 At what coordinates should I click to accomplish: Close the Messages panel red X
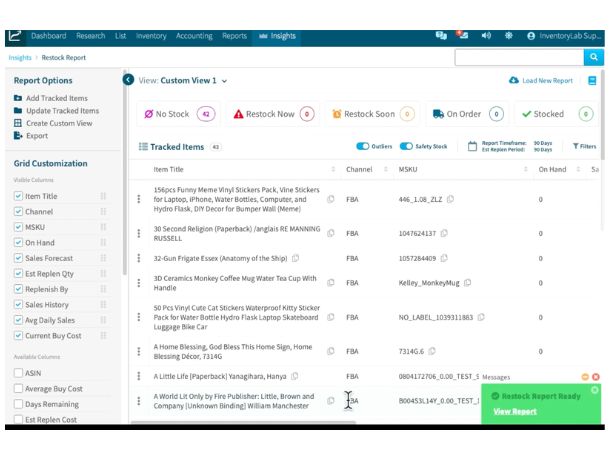pos(596,377)
